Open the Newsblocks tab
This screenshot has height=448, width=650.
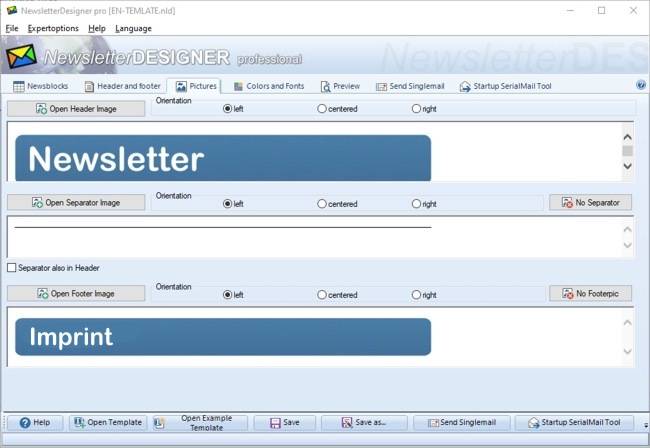click(x=41, y=86)
